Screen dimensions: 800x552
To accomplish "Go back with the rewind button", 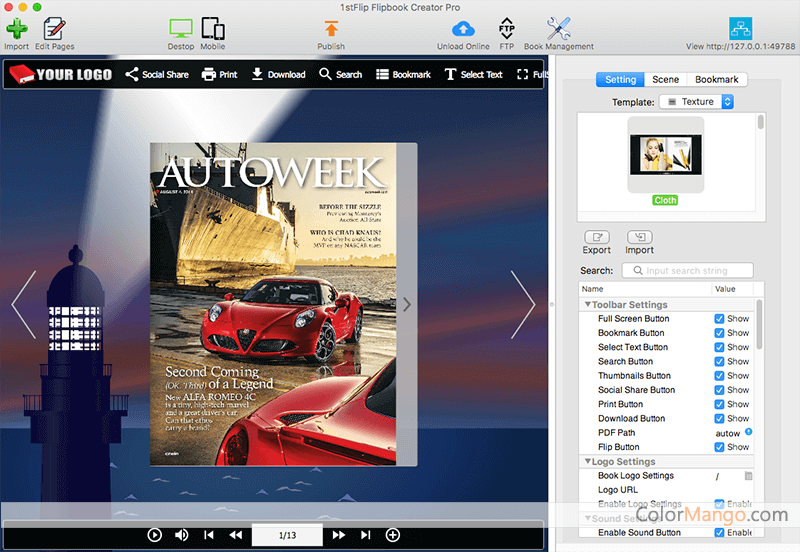I will [x=236, y=535].
